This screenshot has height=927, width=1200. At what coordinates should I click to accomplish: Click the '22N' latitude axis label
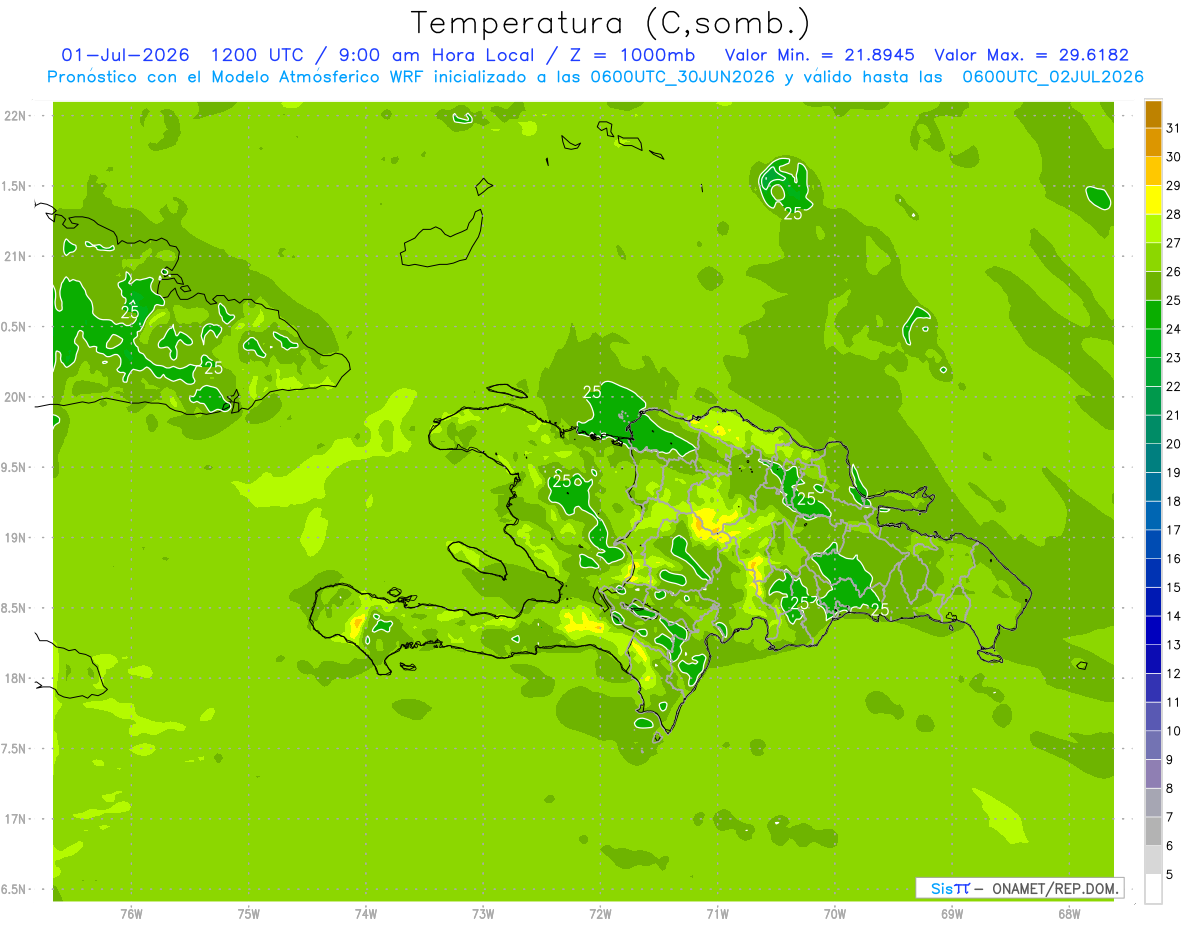click(16, 115)
